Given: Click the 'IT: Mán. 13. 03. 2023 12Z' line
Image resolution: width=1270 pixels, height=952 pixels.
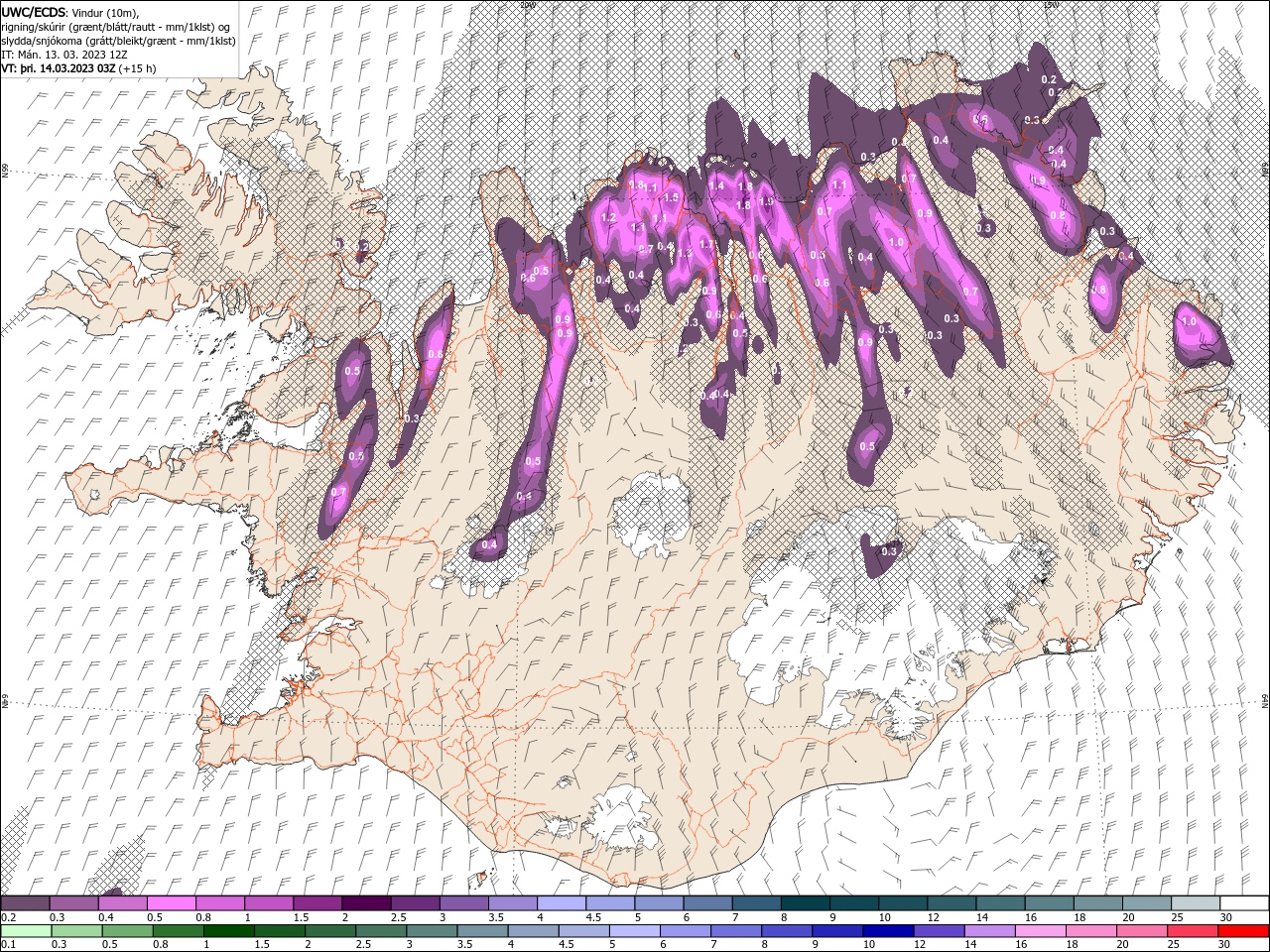Looking at the screenshot, I should point(63,55).
